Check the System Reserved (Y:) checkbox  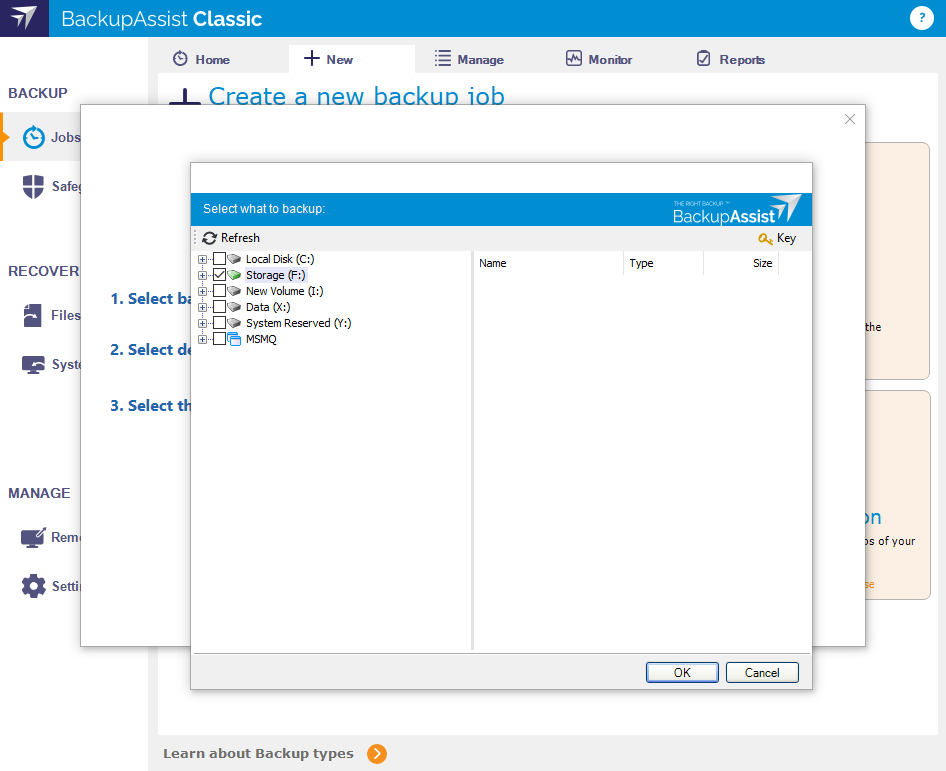tap(220, 323)
